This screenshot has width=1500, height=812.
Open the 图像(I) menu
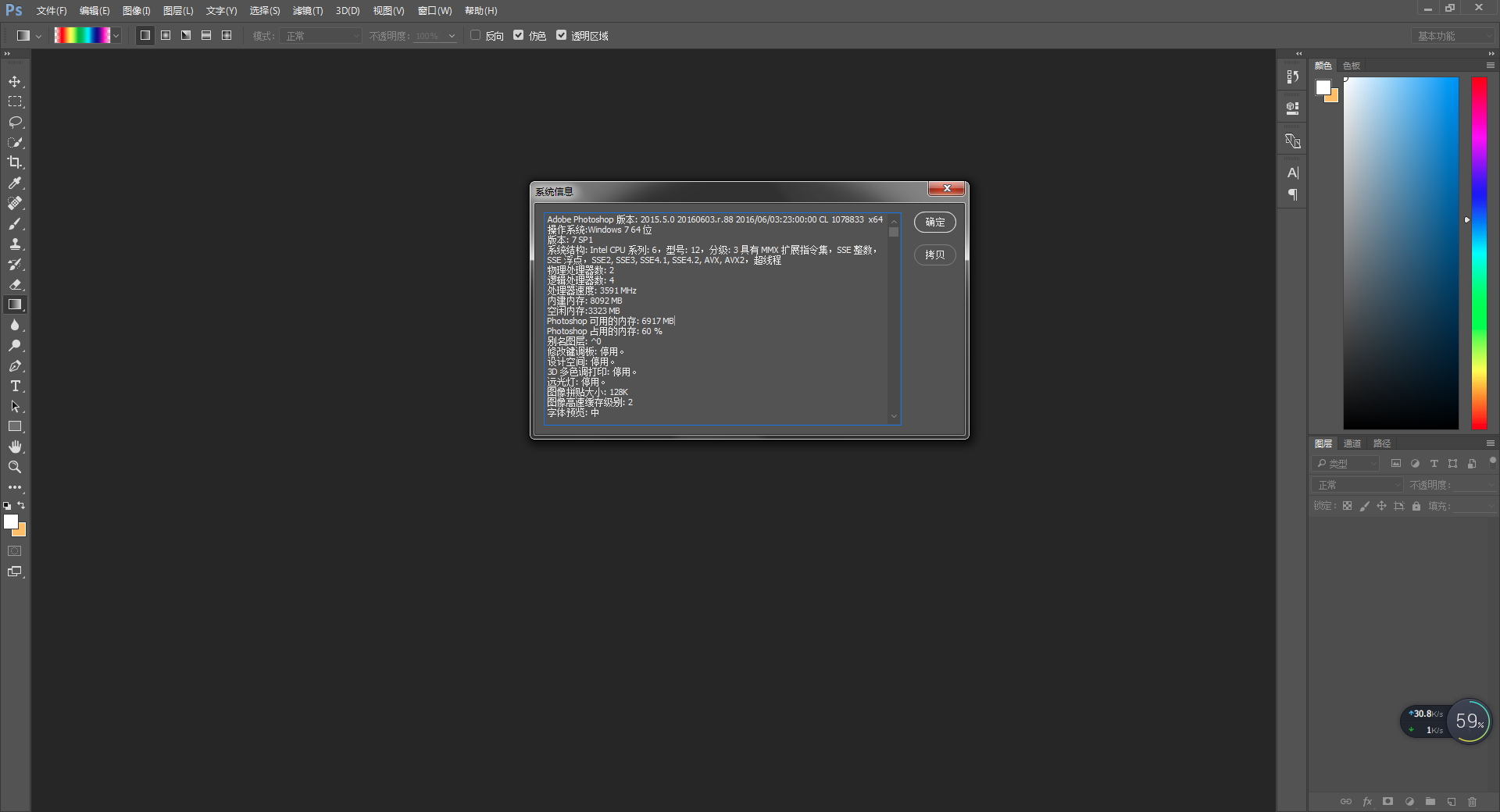coord(136,11)
